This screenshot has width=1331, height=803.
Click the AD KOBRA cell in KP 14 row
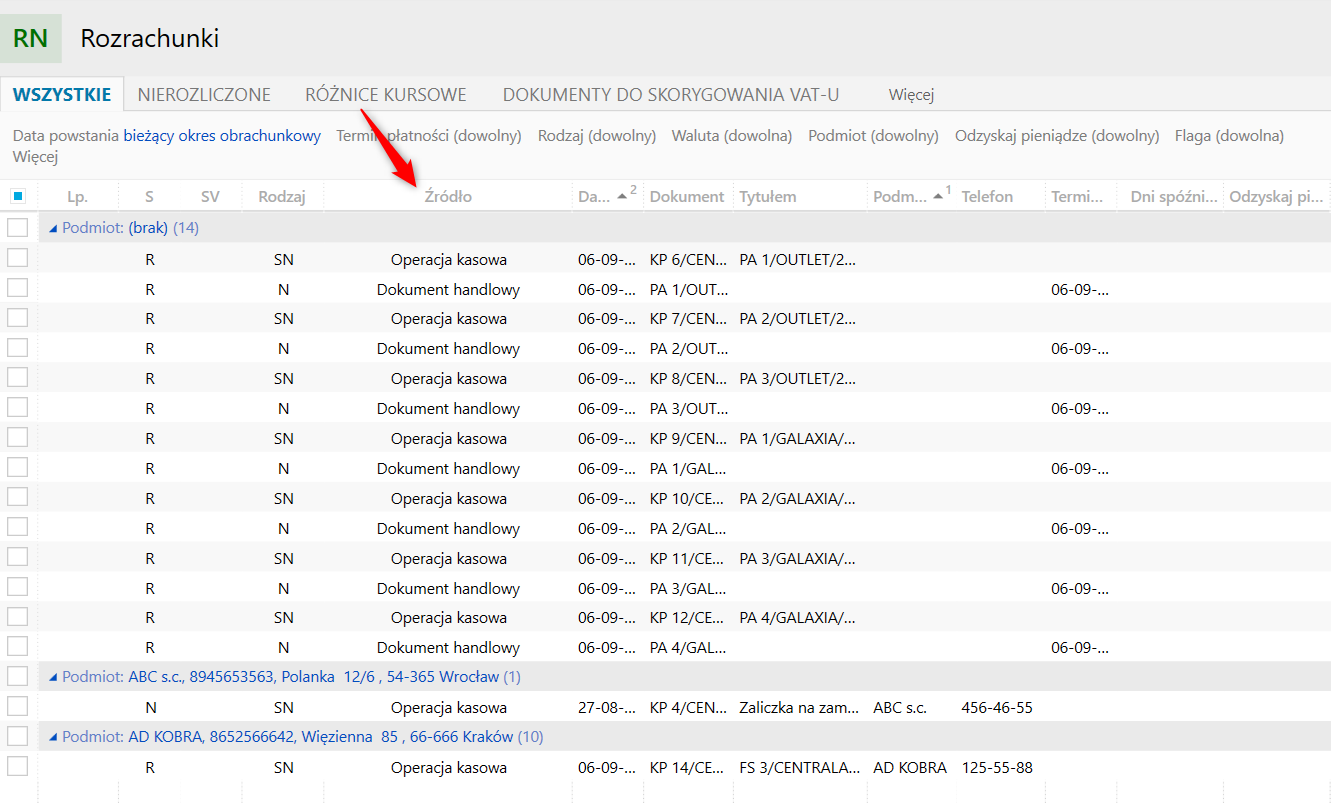coord(910,768)
